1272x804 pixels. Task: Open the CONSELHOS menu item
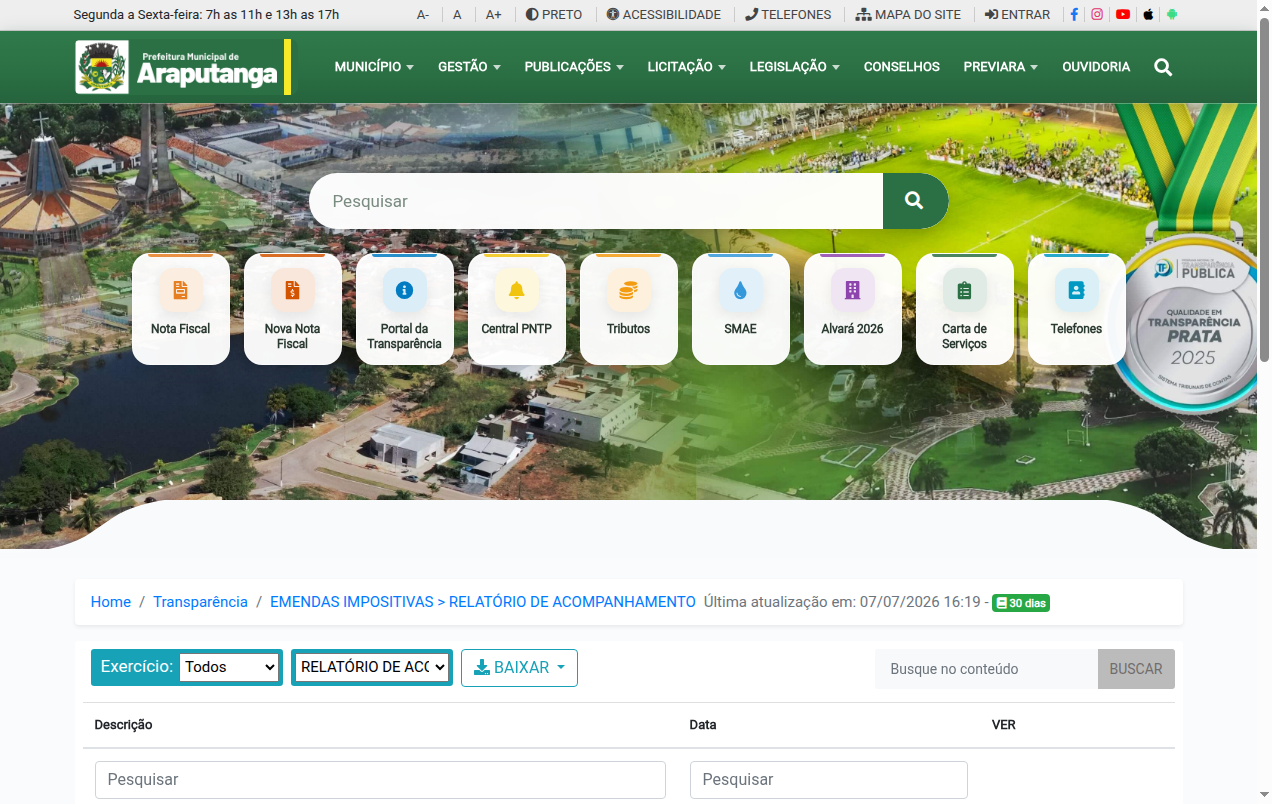pyautogui.click(x=902, y=67)
